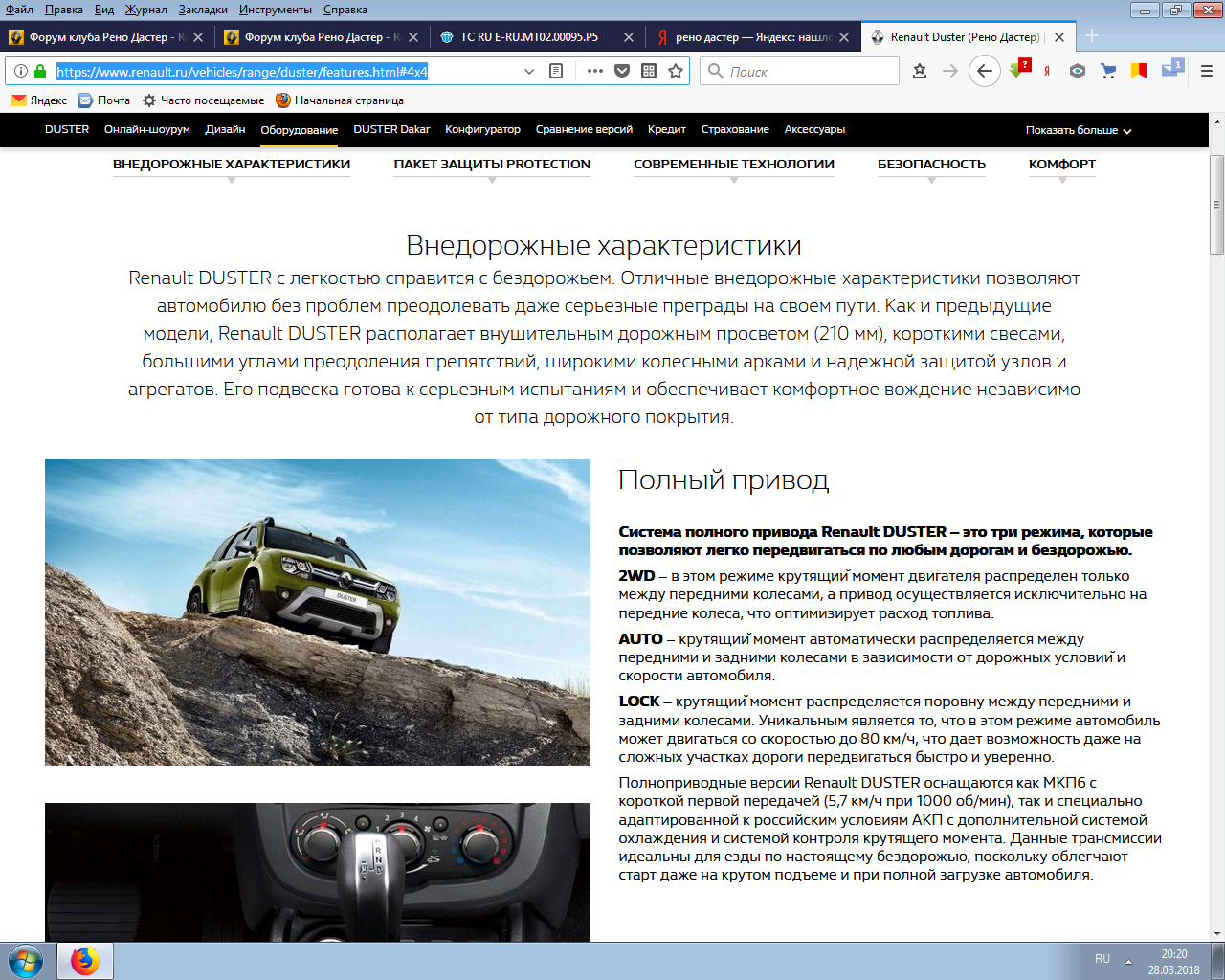The width and height of the screenshot is (1225, 980).
Task: Open DUSTER Dakar nav link
Action: pos(391,129)
